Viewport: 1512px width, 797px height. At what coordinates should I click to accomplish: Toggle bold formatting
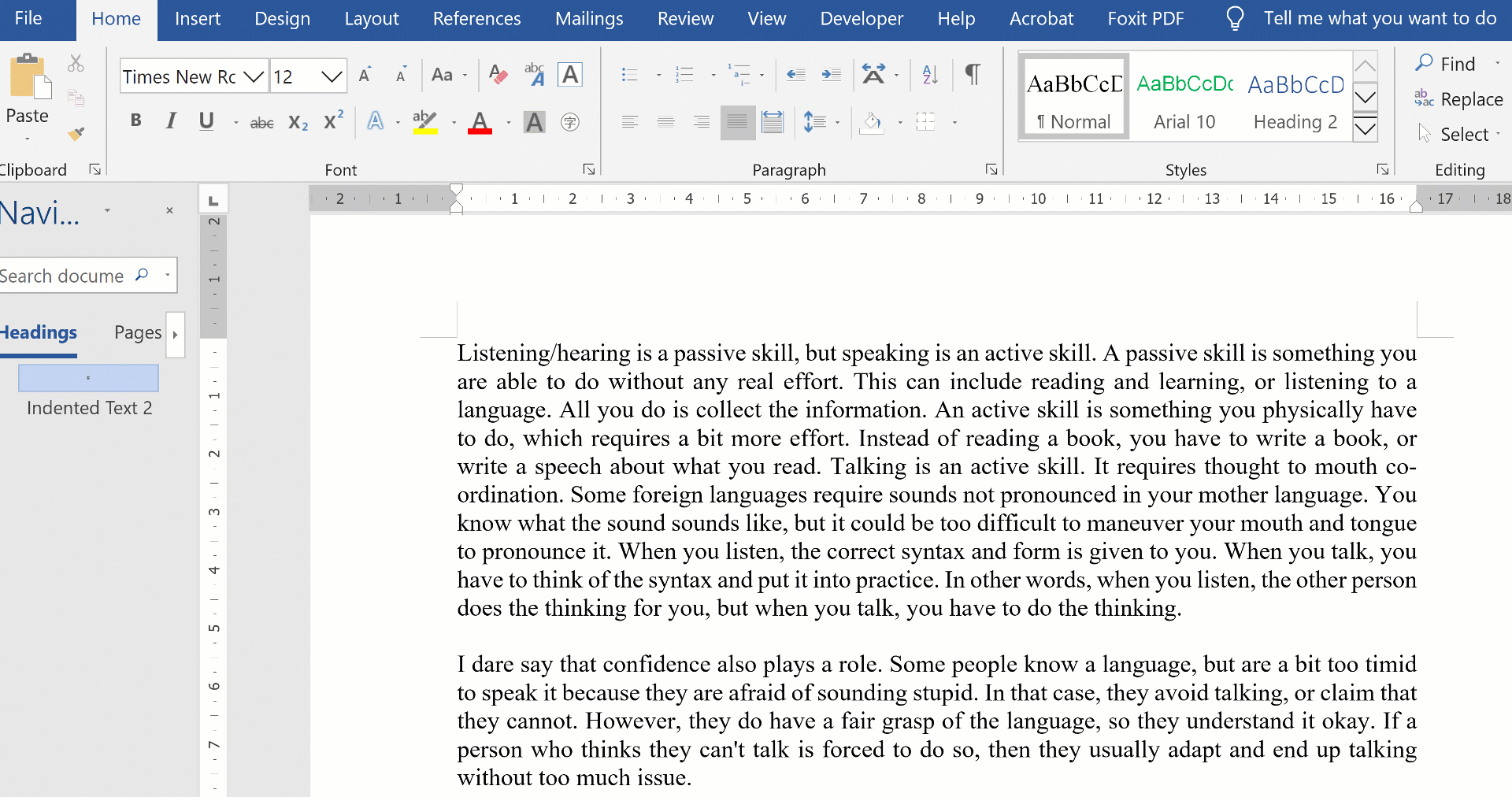[135, 122]
